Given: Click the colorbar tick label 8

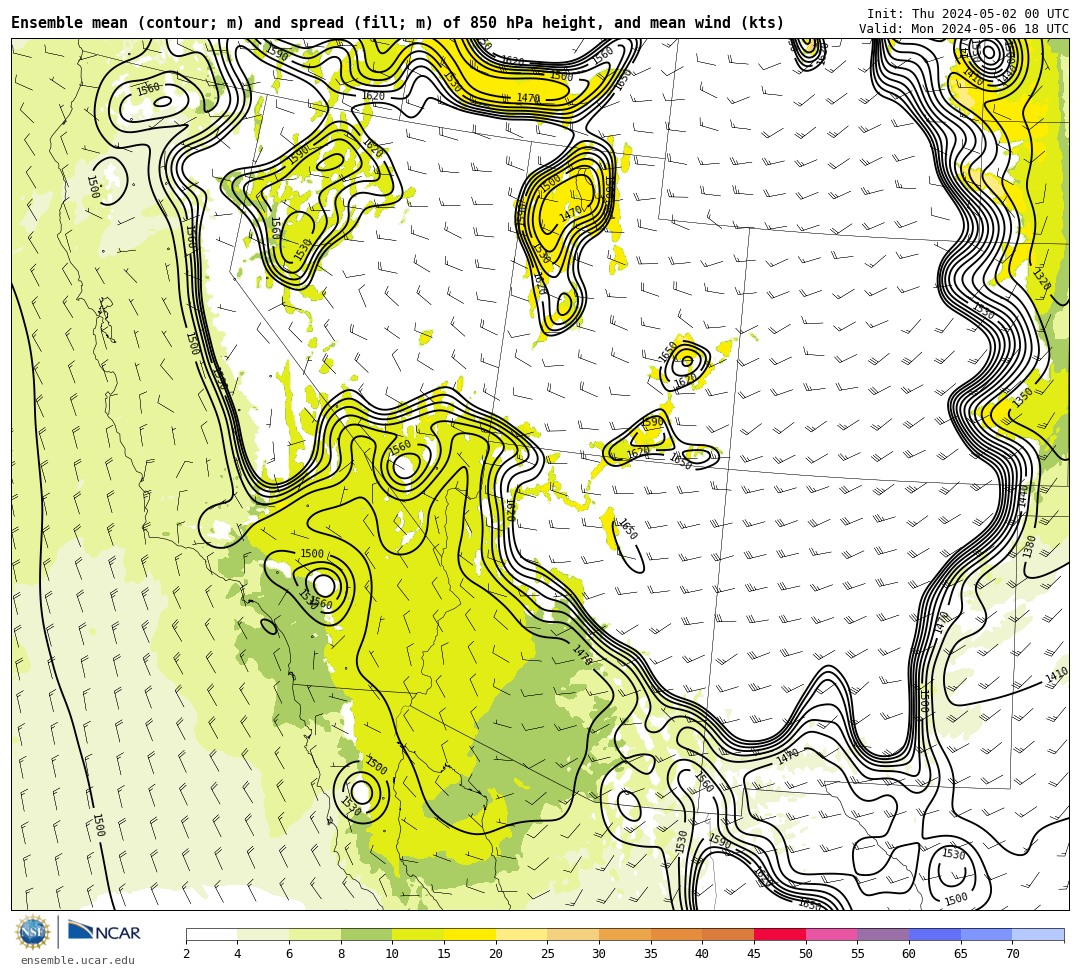Looking at the screenshot, I should pyautogui.click(x=341, y=954).
